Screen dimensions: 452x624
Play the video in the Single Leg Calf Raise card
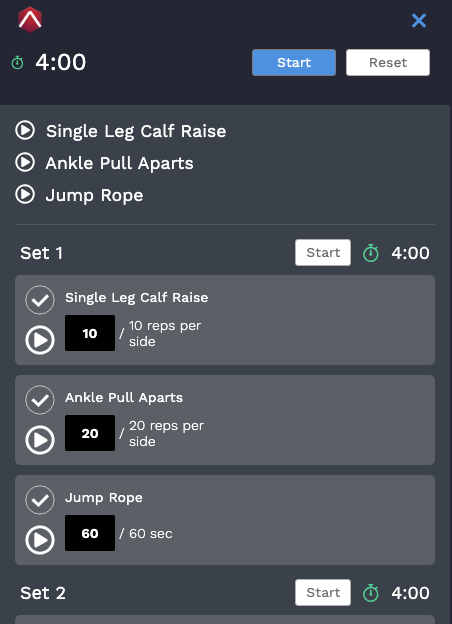[x=40, y=340]
